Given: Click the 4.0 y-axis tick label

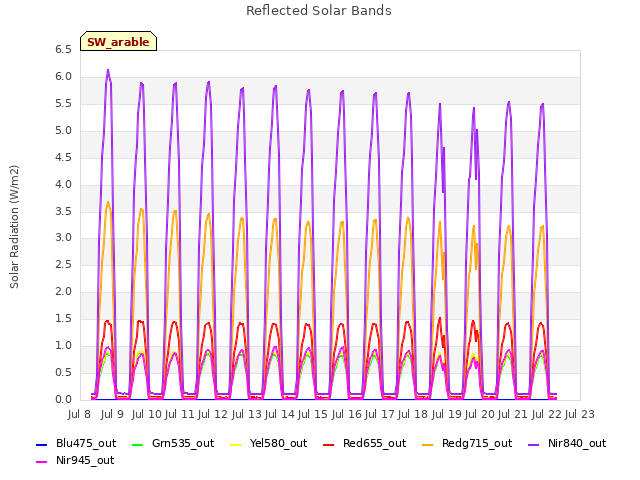Looking at the screenshot, I should tap(63, 184).
